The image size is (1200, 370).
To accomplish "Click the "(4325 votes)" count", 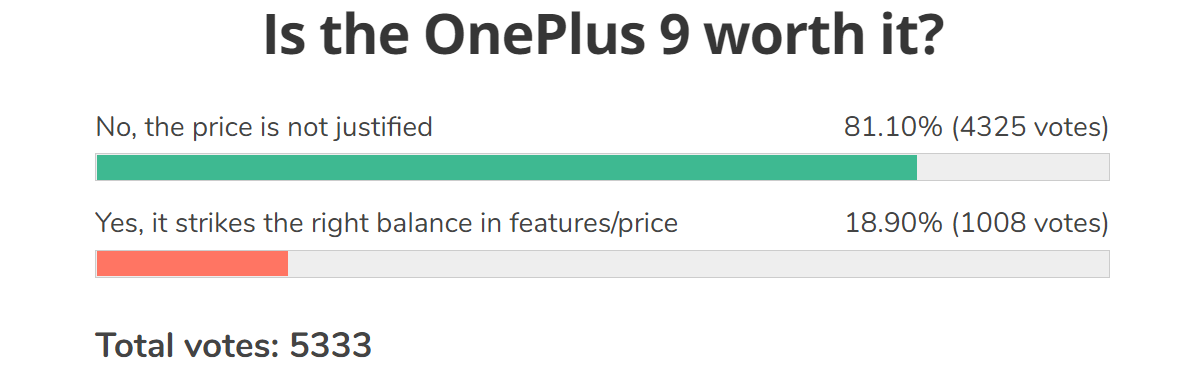I will 1030,128.
